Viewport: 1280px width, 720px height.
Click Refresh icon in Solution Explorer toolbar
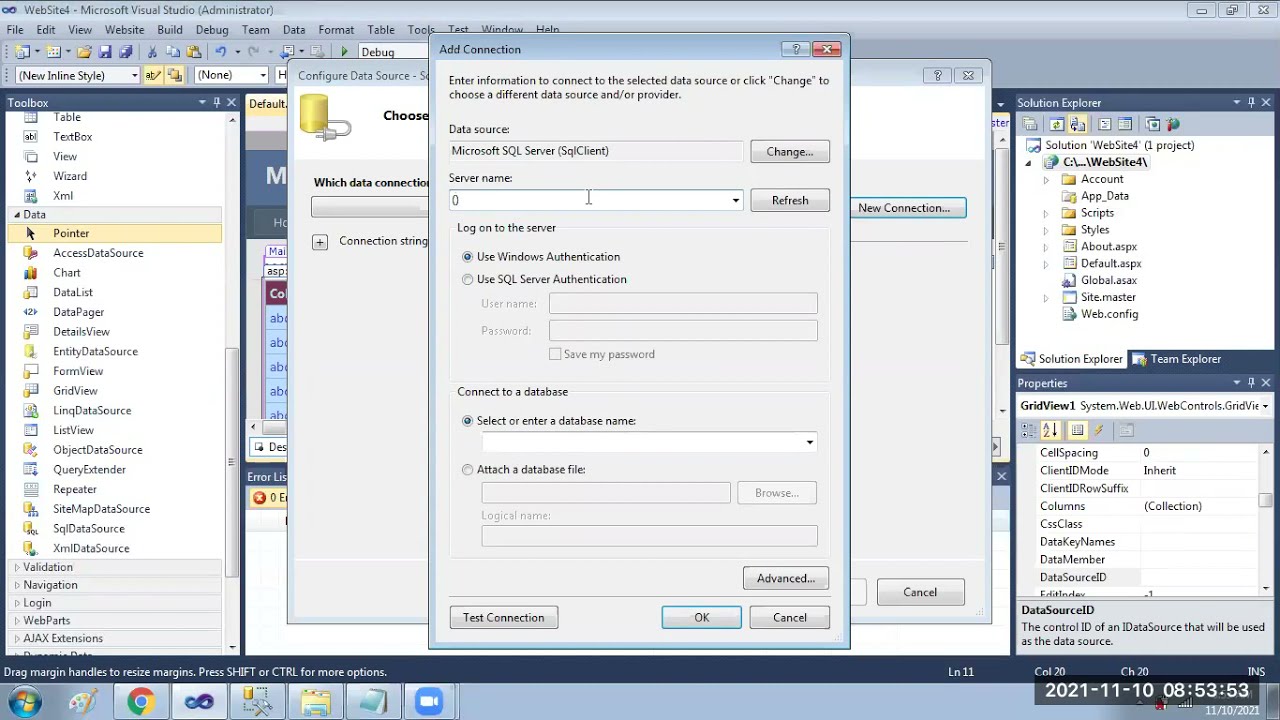tap(1056, 124)
